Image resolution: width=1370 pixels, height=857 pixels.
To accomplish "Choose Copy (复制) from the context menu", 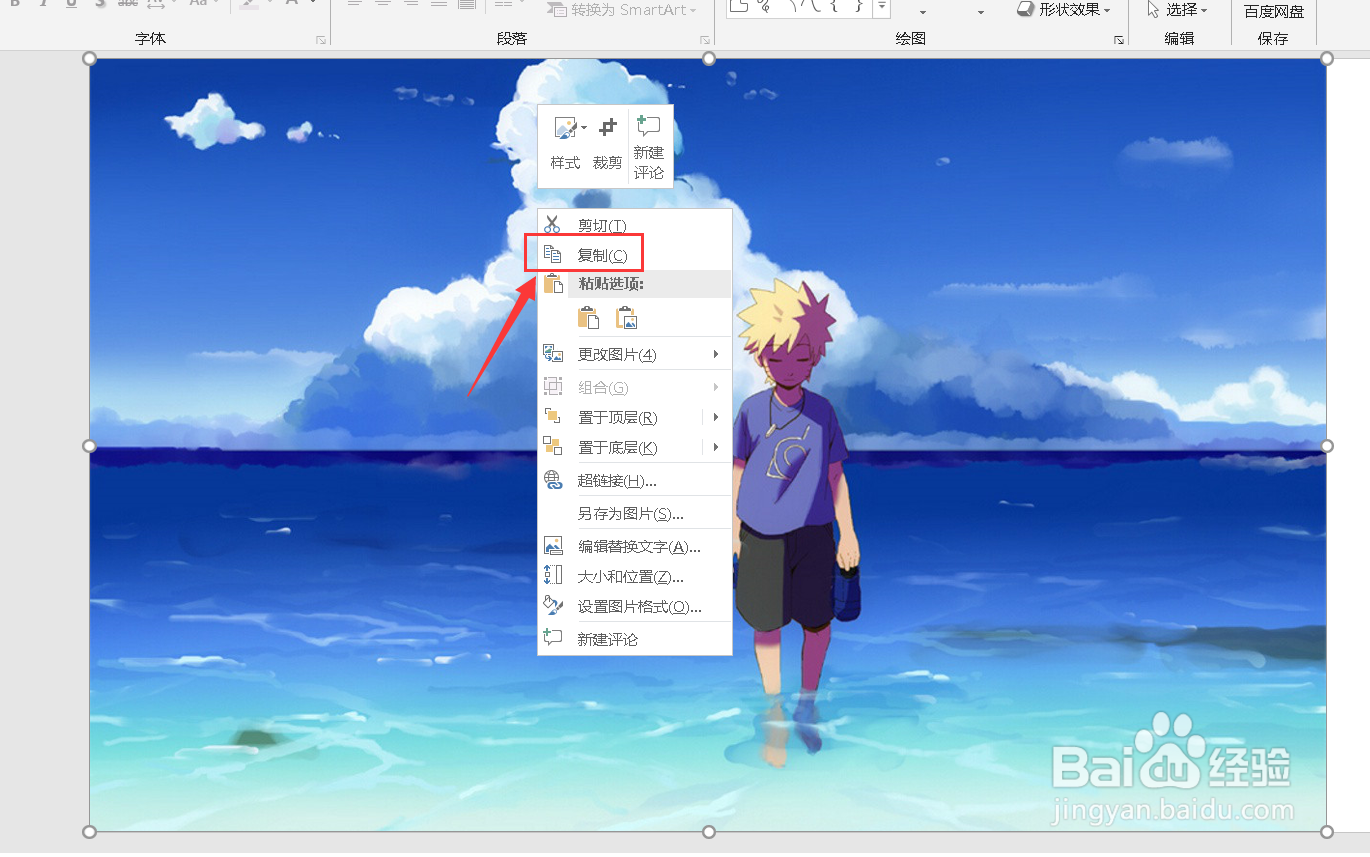I will click(635, 255).
